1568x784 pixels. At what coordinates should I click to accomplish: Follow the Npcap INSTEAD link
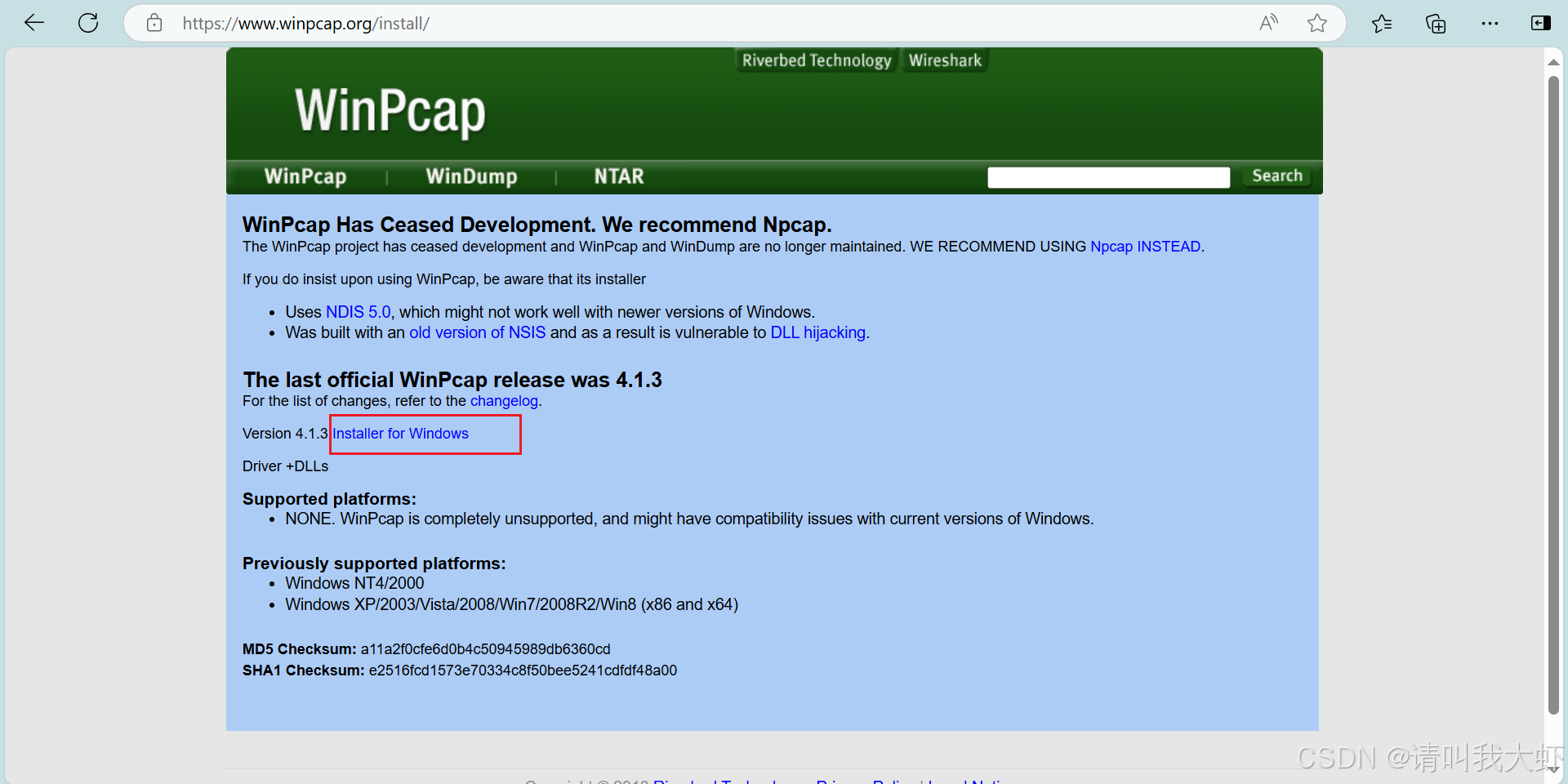(x=1145, y=247)
